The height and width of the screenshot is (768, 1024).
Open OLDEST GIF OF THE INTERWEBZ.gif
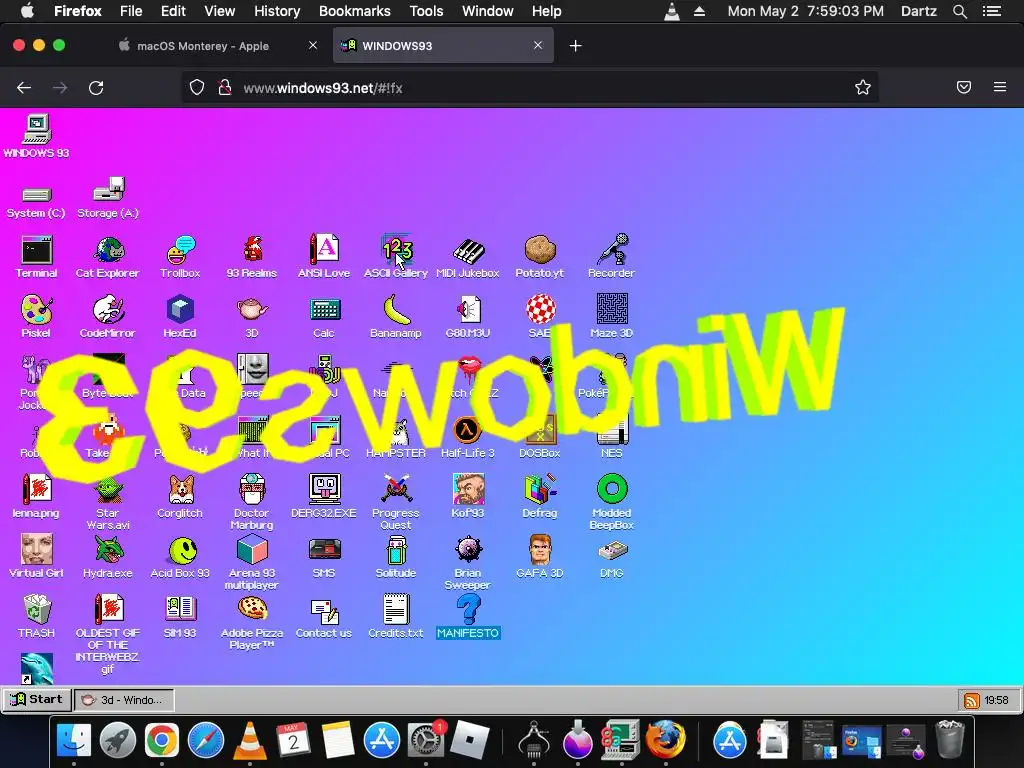(x=108, y=635)
